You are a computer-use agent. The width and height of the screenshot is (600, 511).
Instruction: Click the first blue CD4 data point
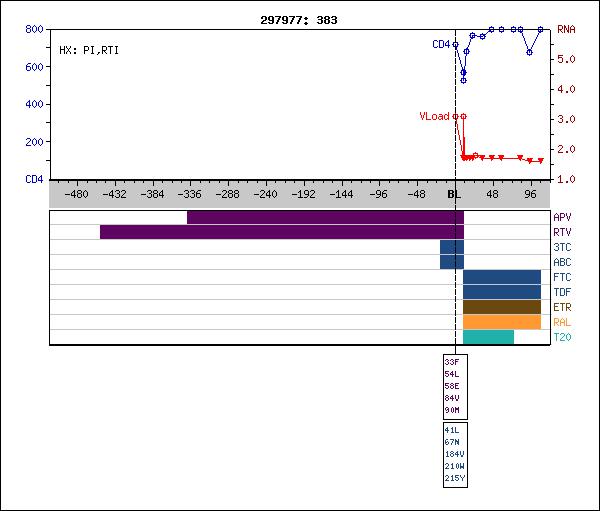[x=456, y=44]
